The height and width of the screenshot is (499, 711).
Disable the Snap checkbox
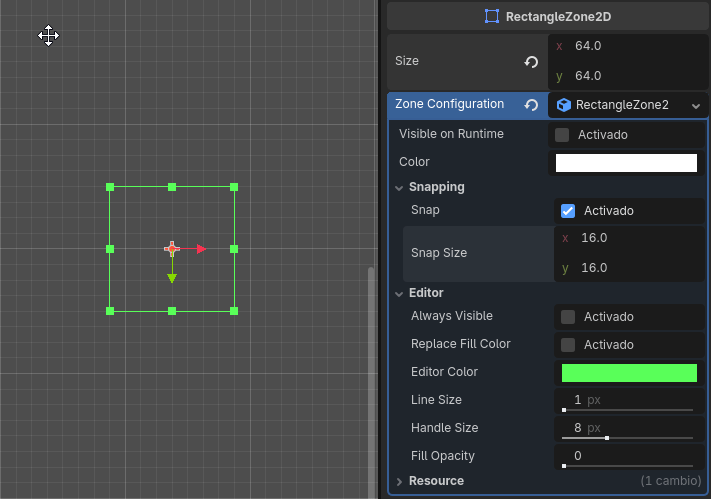tap(568, 210)
